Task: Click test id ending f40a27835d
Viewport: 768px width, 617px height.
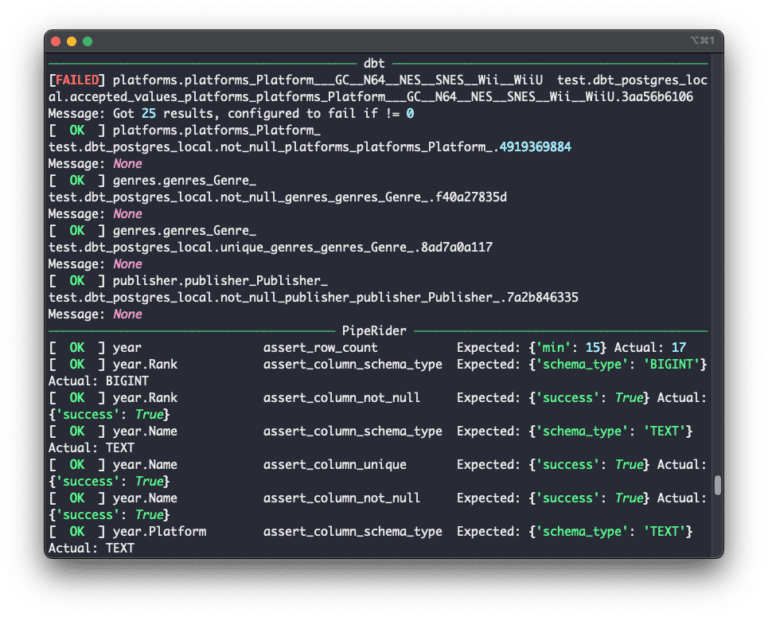Action: (x=278, y=197)
